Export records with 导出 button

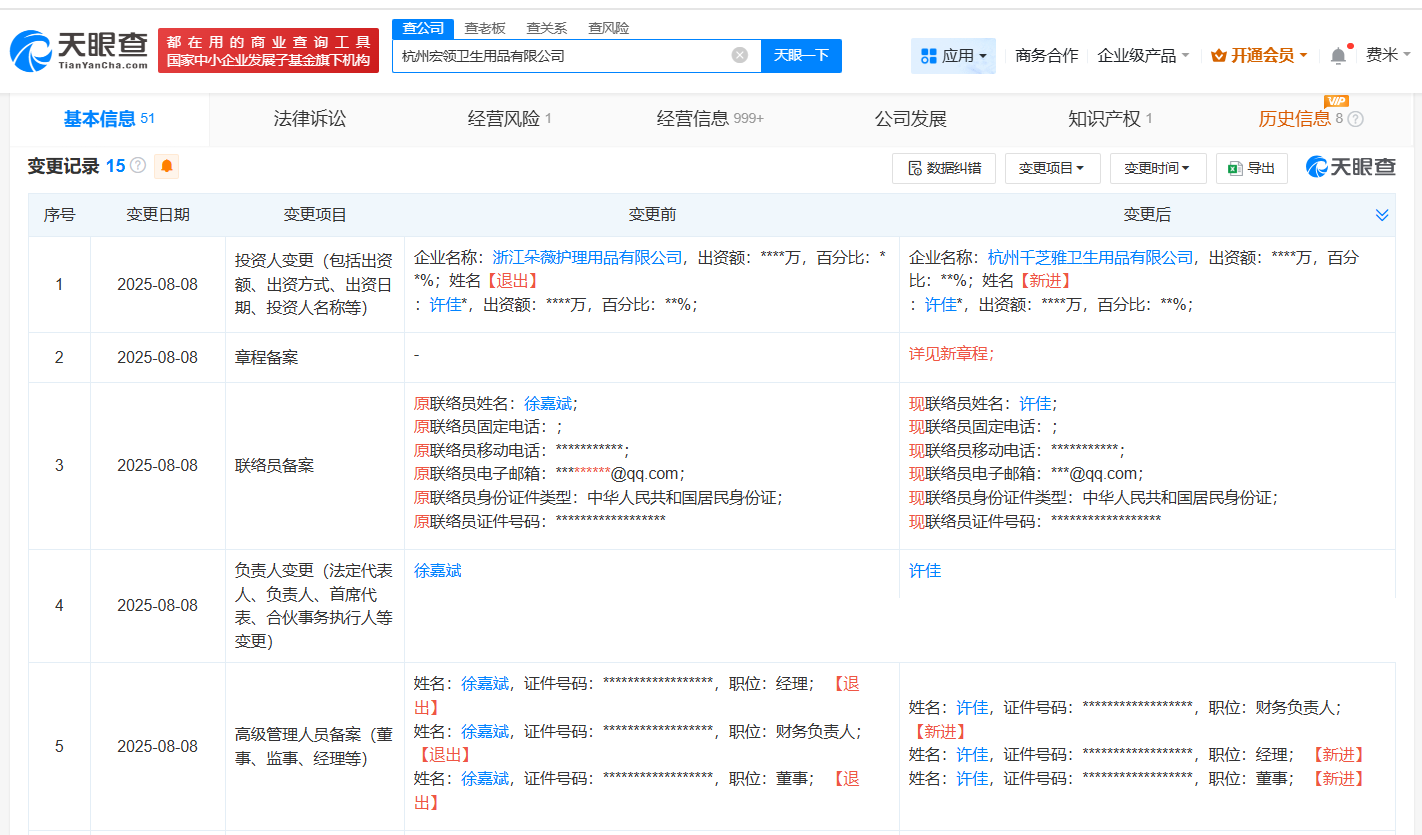pyautogui.click(x=1251, y=168)
